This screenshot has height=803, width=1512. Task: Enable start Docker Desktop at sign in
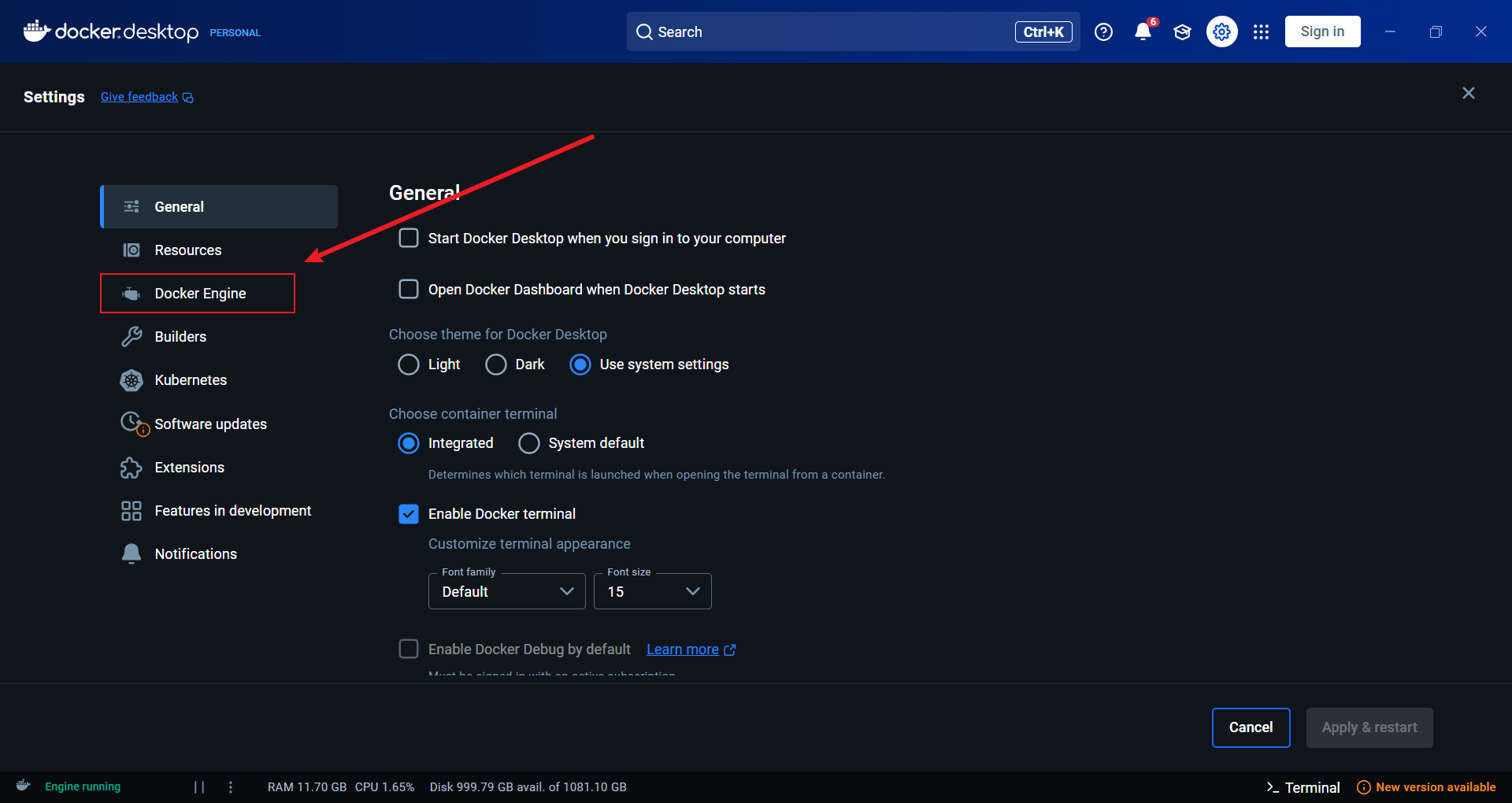[x=409, y=238]
